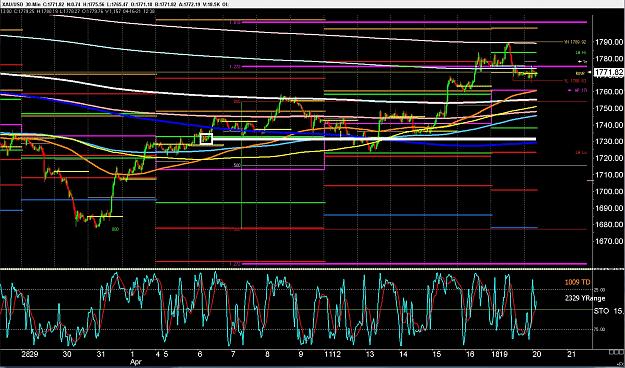Click the current price tag 1771.82
This screenshot has width=625, height=368.
point(609,72)
